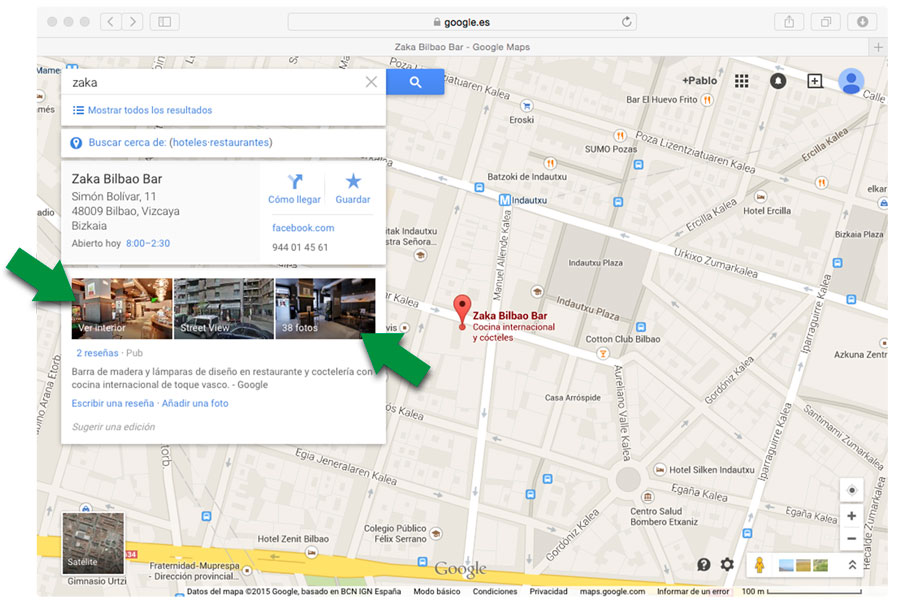900x600 pixels.
Task: Select Colegio Público Félix Serrano marker
Action: (436, 534)
